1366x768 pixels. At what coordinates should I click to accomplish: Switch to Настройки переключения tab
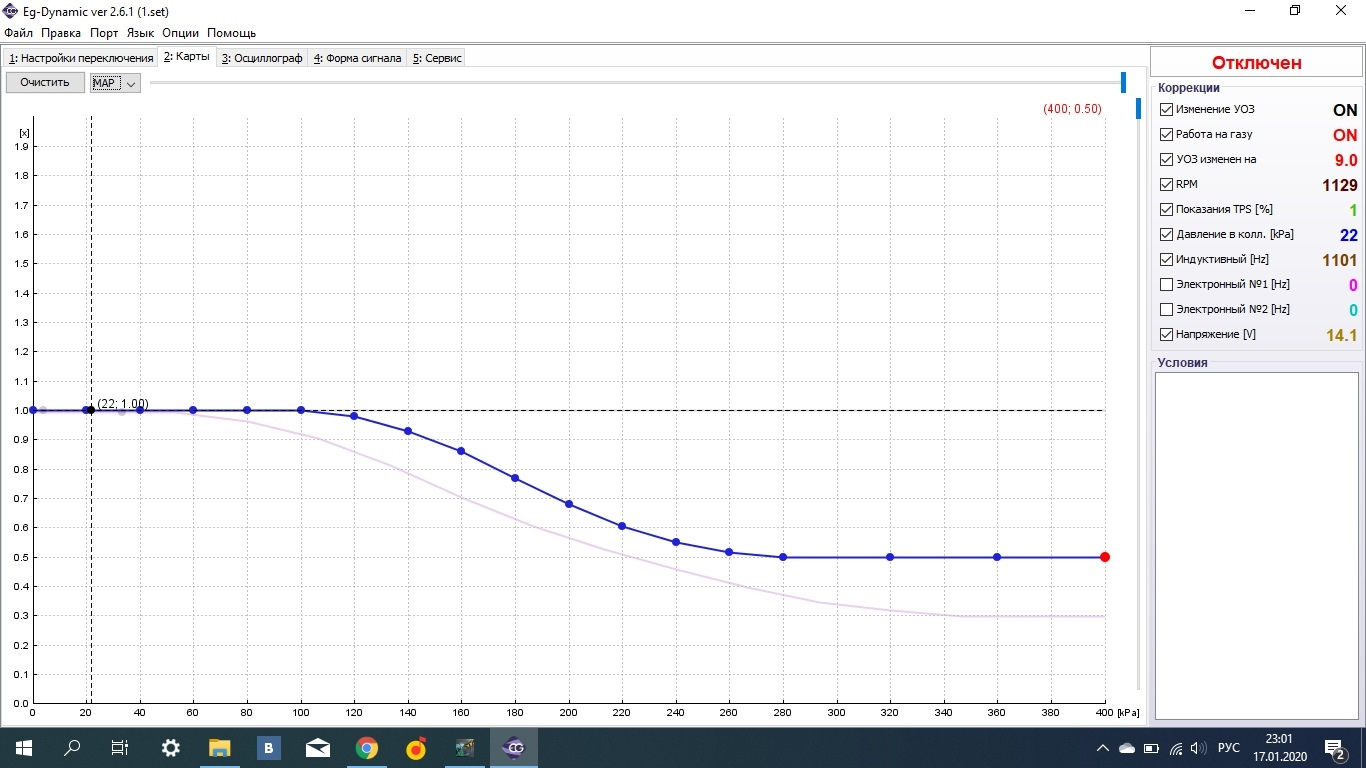(81, 58)
